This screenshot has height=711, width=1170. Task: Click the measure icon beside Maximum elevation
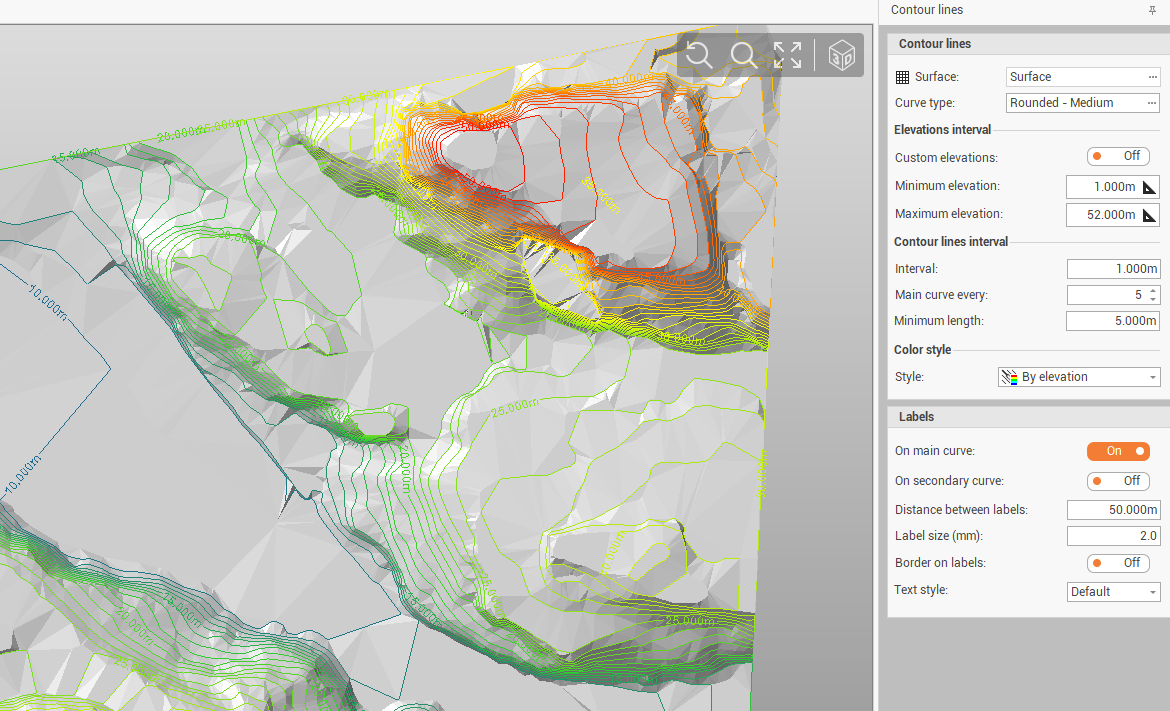[x=1149, y=215]
